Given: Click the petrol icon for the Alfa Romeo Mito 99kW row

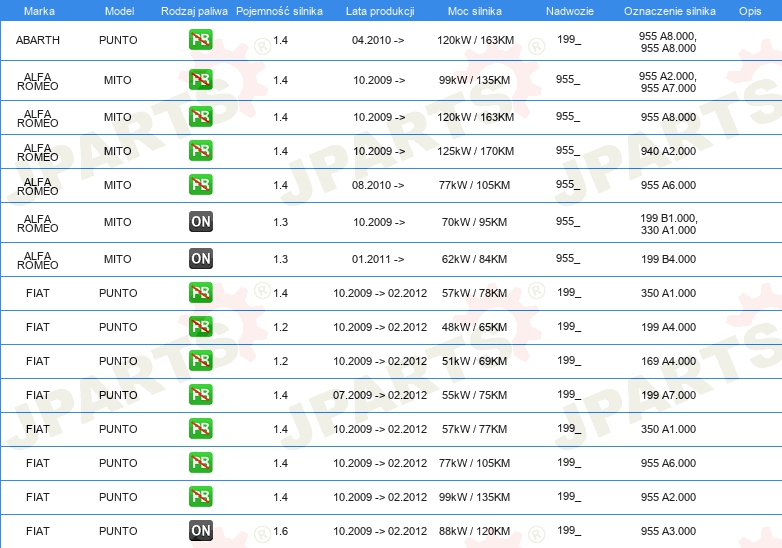Looking at the screenshot, I should coord(201,80).
